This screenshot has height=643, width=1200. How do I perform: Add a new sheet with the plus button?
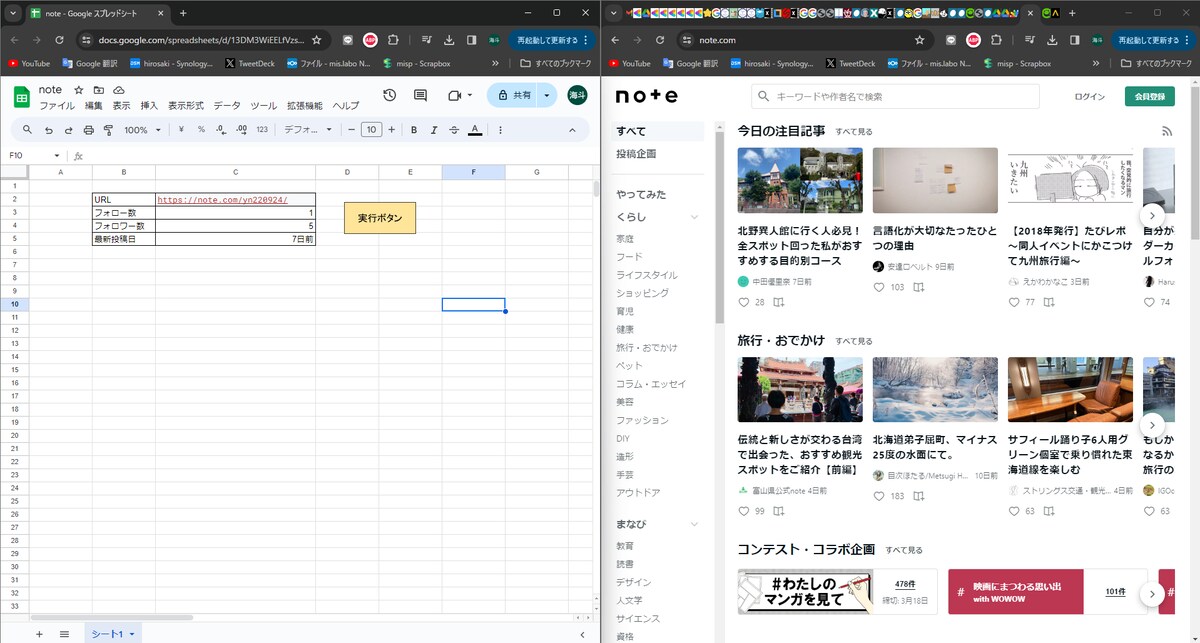(39, 634)
